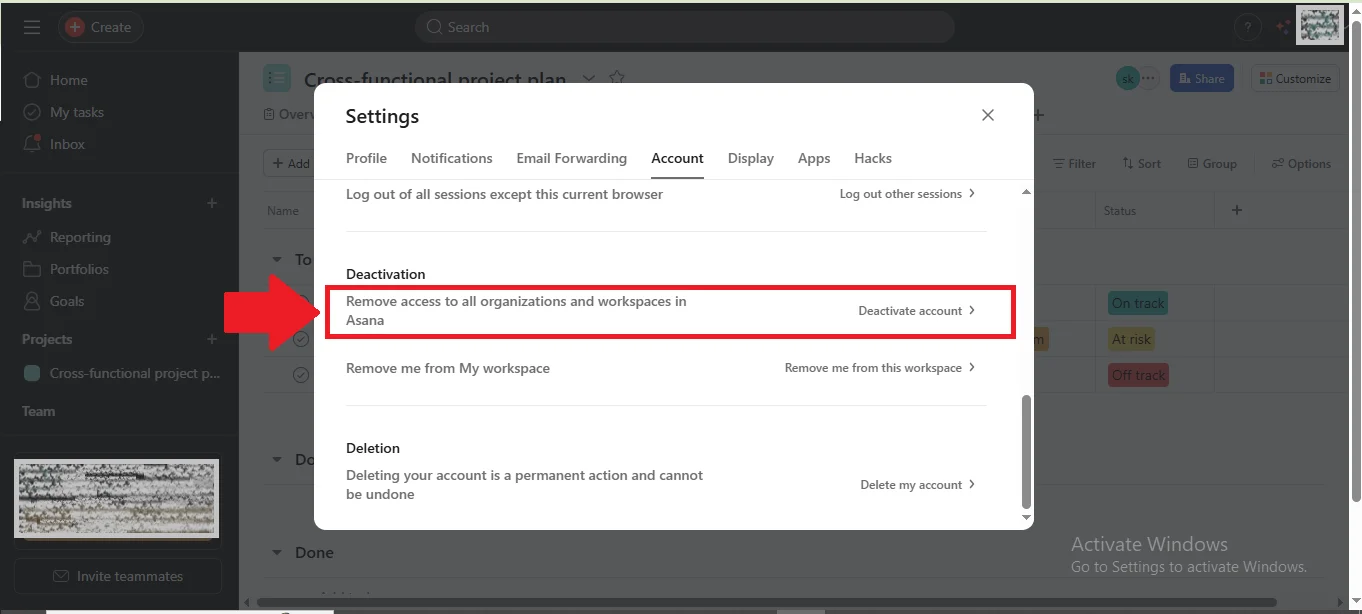1362x614 pixels.
Task: Click the Search field
Action: pos(684,27)
